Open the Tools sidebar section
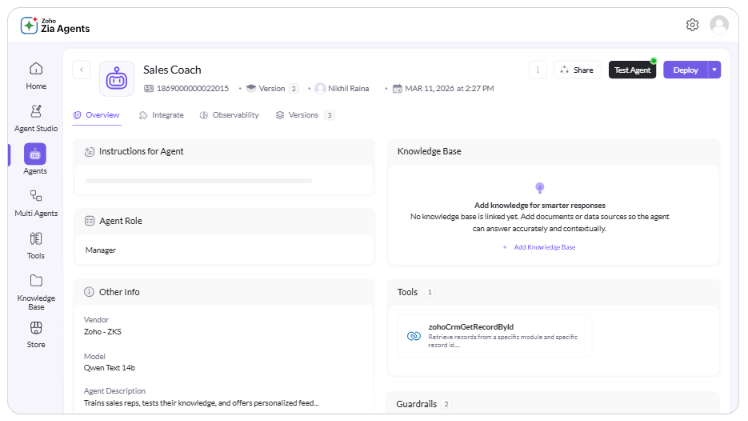Viewport: 748px width, 421px height. (x=36, y=246)
